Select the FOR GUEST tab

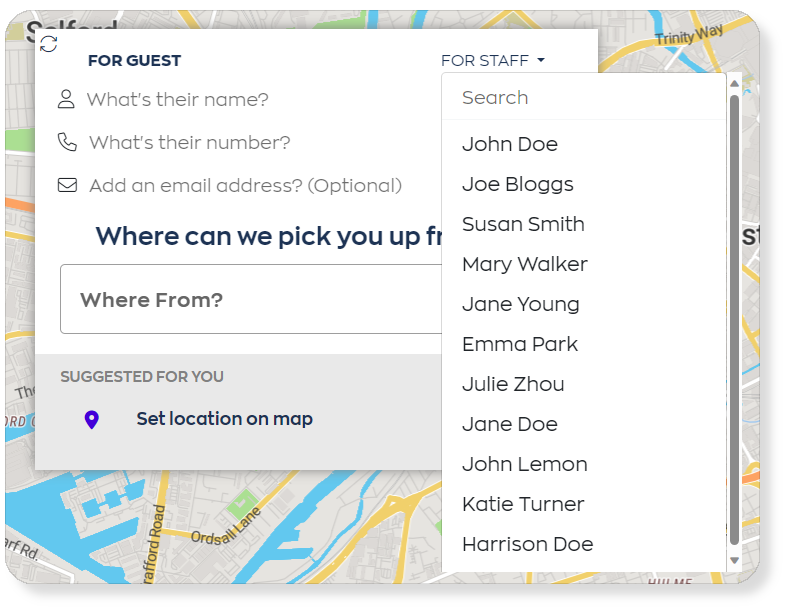click(x=134, y=61)
